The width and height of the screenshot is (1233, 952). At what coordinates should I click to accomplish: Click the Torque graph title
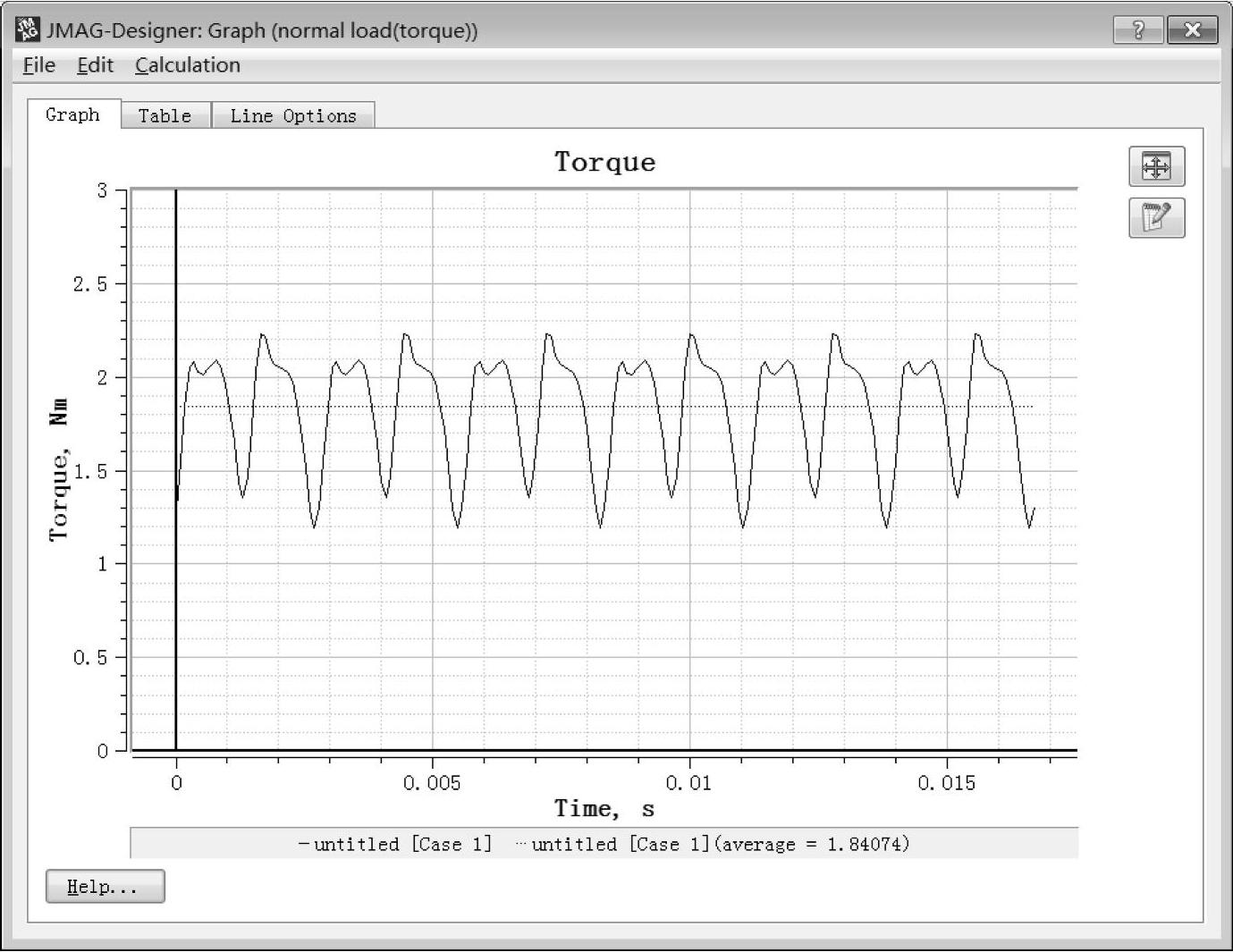click(605, 162)
